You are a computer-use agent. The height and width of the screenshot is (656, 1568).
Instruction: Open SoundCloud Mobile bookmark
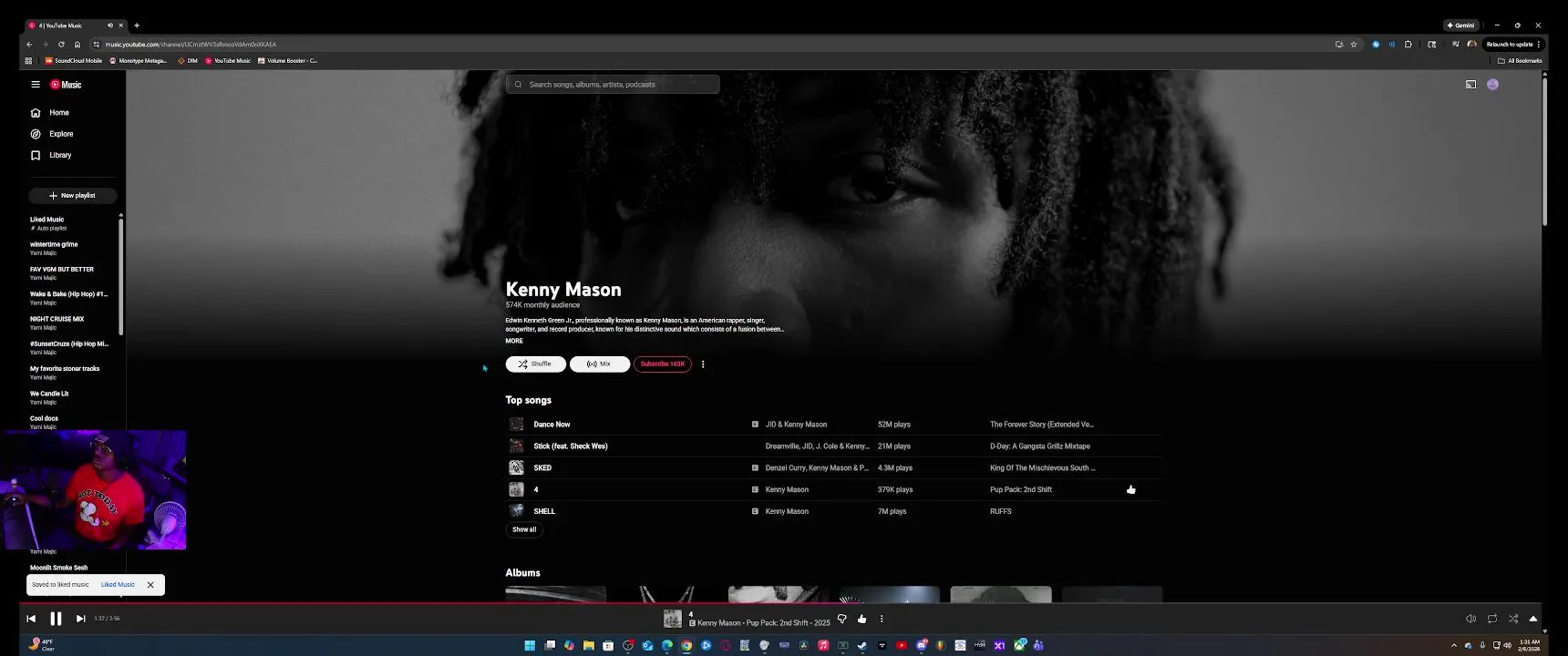pyautogui.click(x=74, y=61)
